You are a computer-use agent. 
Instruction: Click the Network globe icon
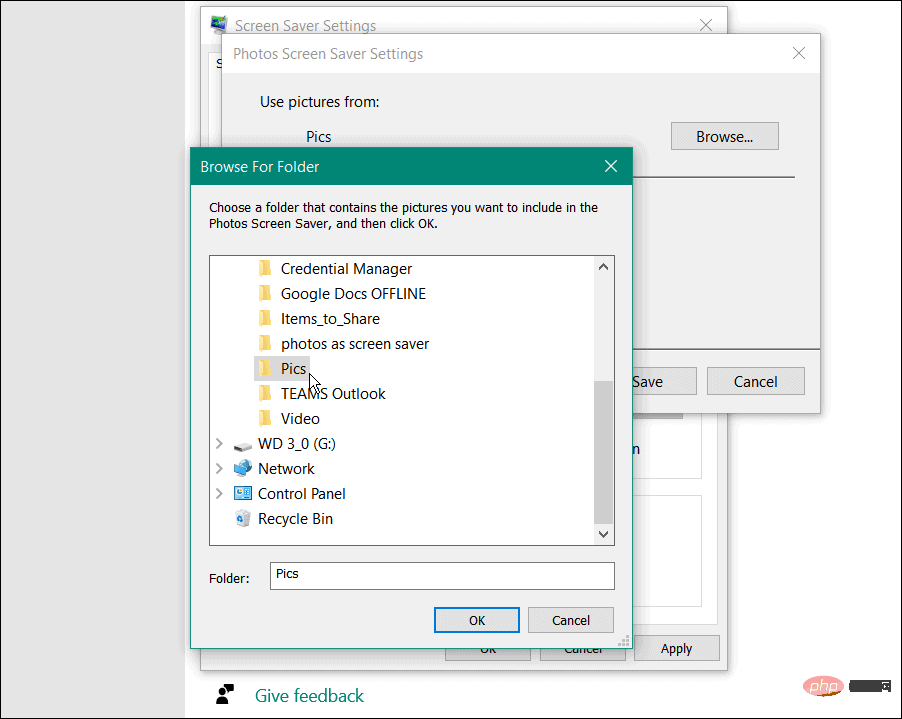(243, 468)
